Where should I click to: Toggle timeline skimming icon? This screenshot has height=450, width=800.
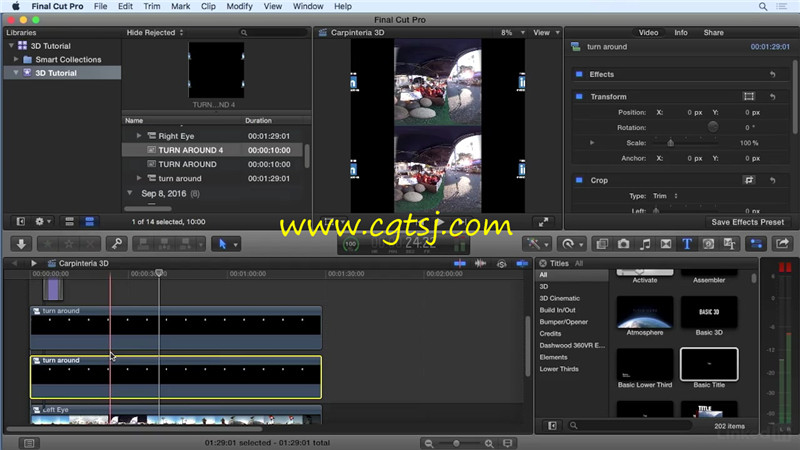point(460,263)
